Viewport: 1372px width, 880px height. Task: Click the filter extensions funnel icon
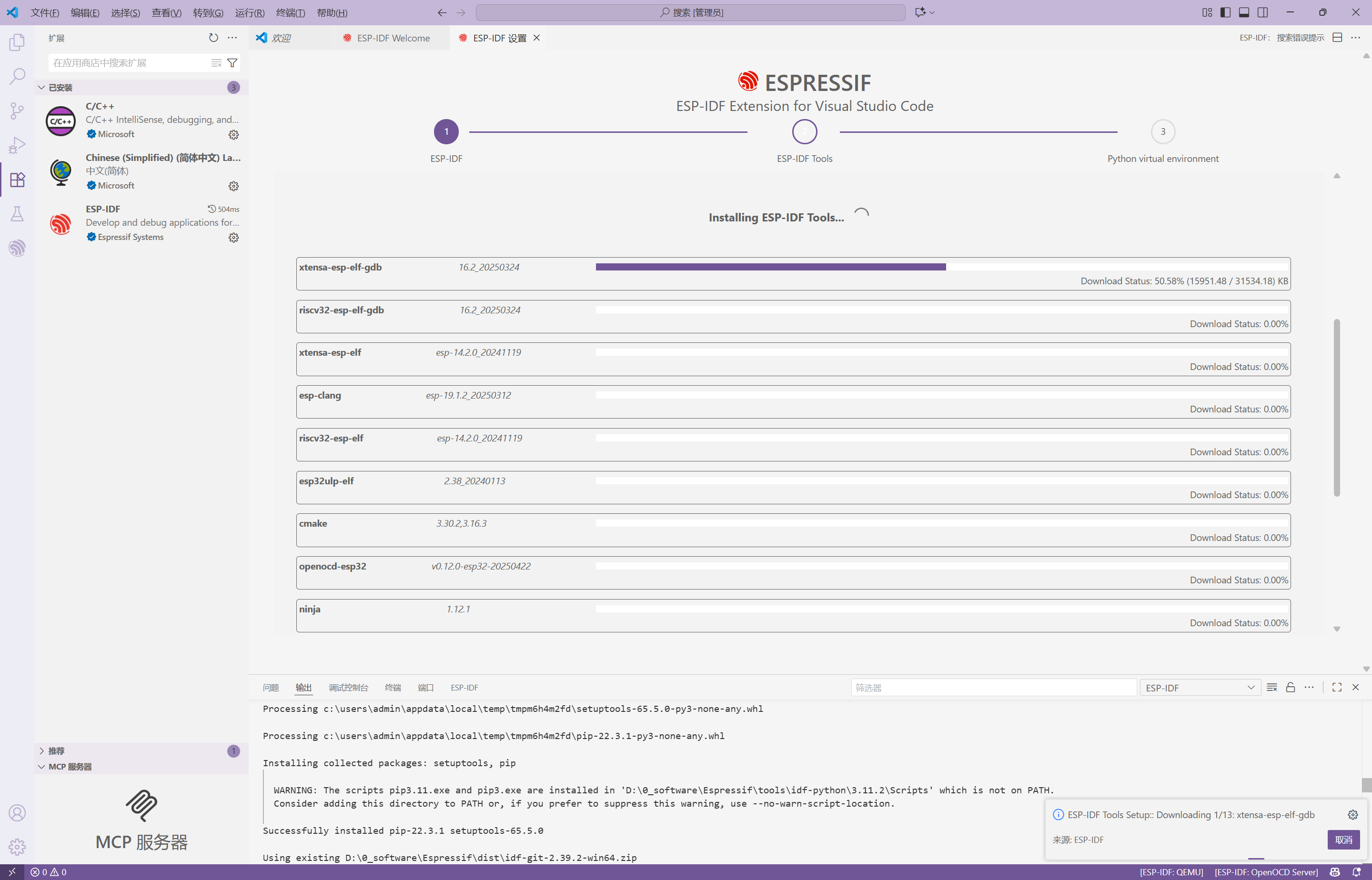232,63
